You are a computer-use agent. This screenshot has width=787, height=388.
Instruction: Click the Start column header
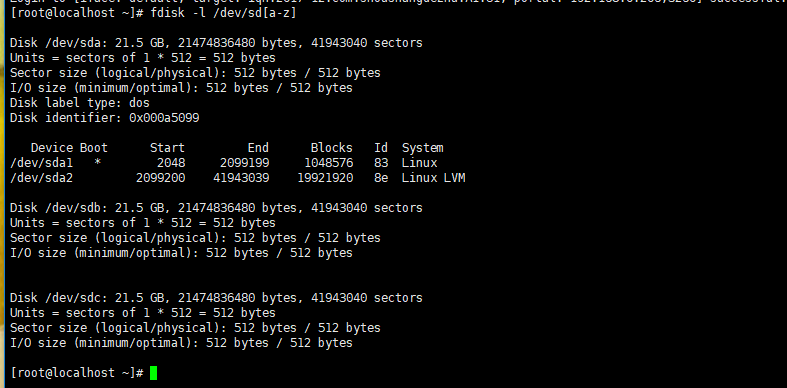click(x=167, y=148)
